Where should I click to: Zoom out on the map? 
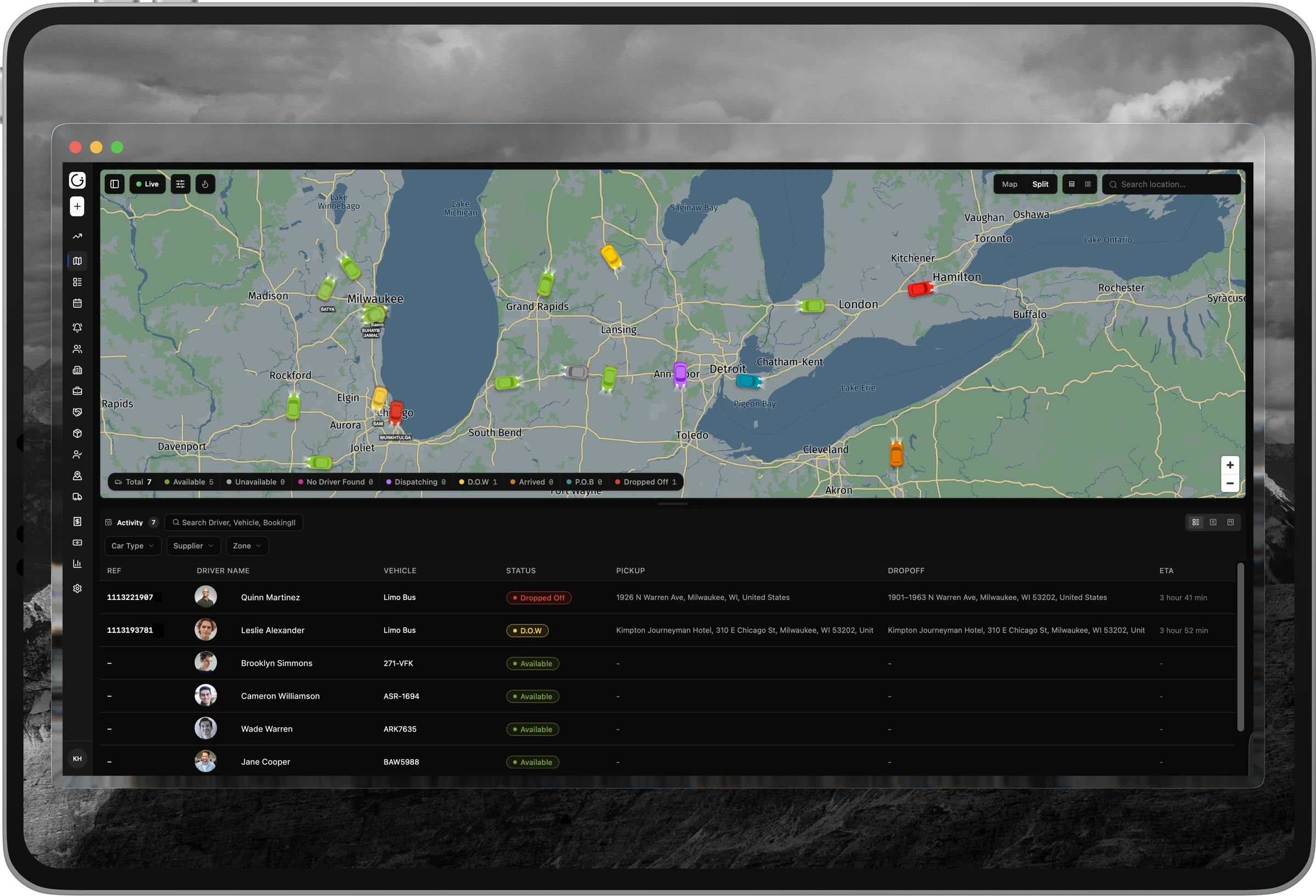tap(1229, 484)
